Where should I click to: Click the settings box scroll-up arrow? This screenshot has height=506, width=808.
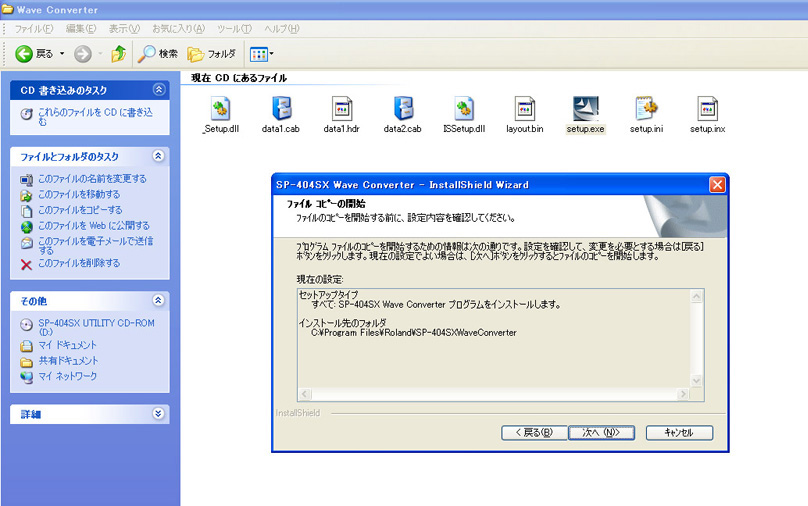tap(697, 296)
